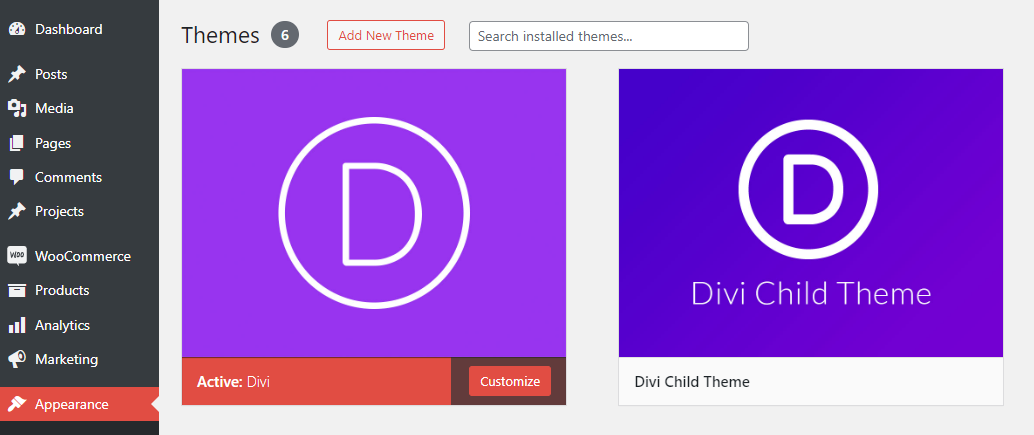Viewport: 1034px width, 435px height.
Task: Click the Products archive box icon
Action: click(x=16, y=291)
